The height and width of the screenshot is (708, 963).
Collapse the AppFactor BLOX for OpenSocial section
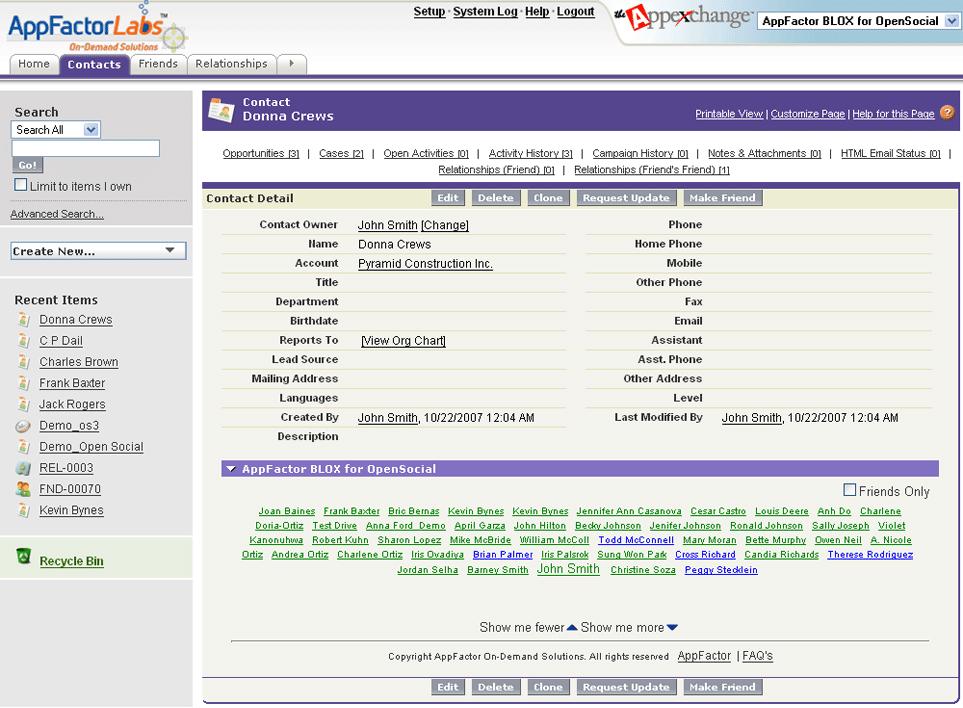pos(231,469)
